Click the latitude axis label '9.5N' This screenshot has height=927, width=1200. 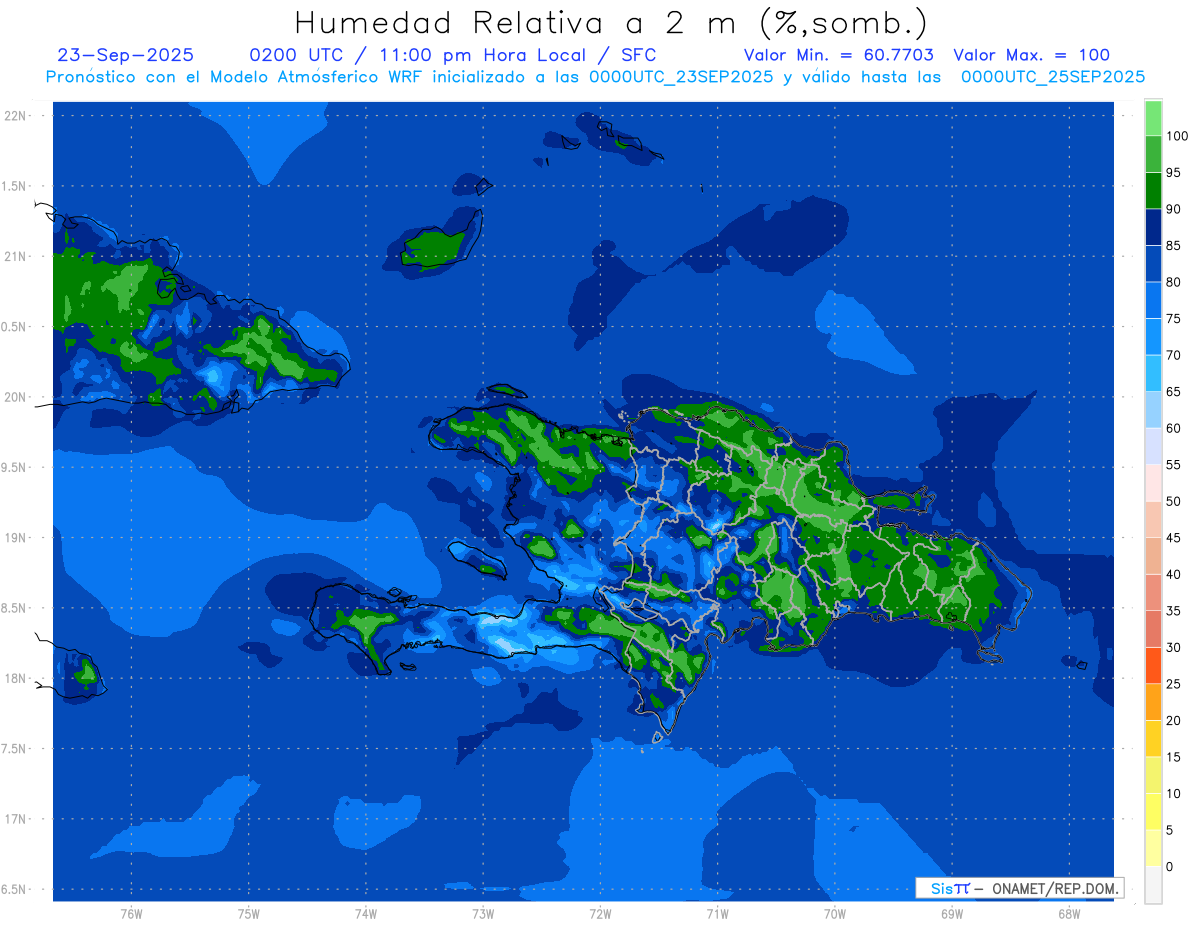coord(15,467)
